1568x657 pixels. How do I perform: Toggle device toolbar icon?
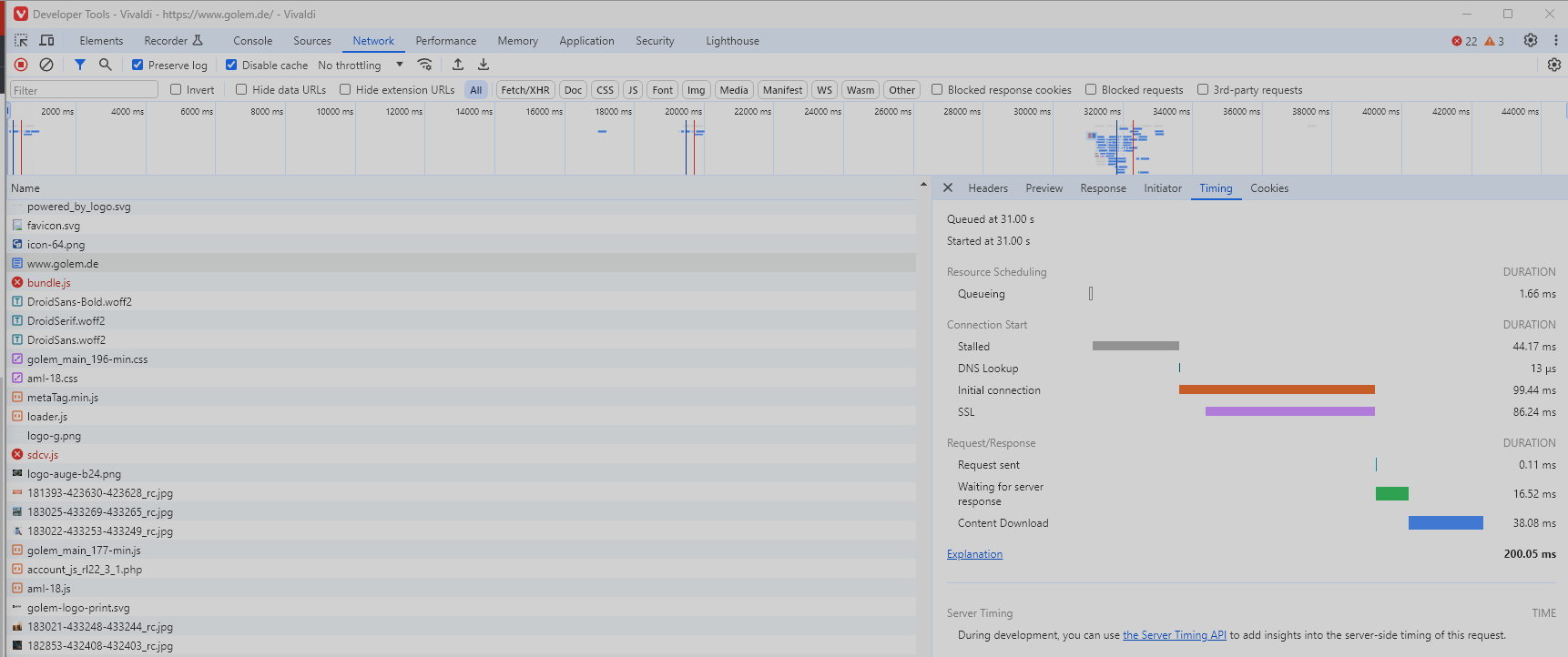pos(46,40)
